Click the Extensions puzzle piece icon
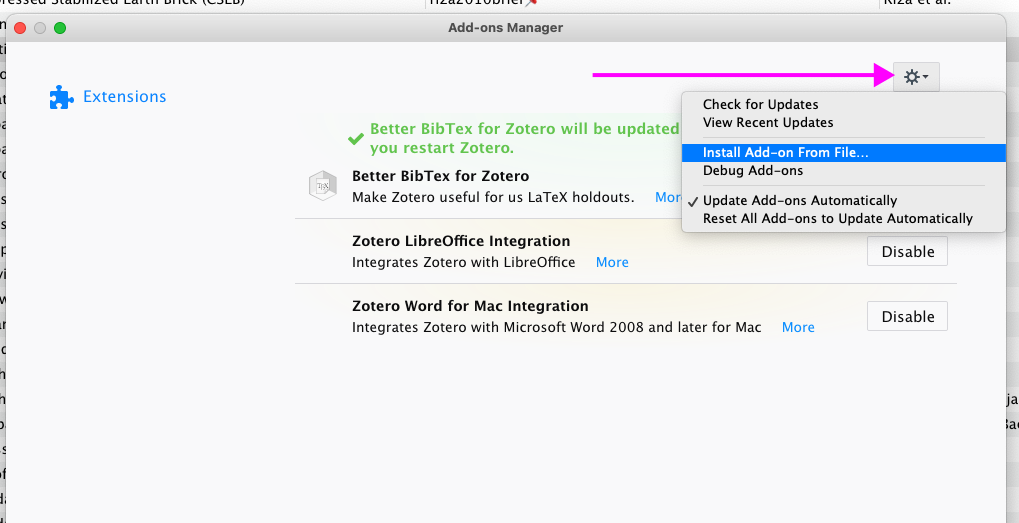Viewport: 1019px width, 523px height. 61,97
